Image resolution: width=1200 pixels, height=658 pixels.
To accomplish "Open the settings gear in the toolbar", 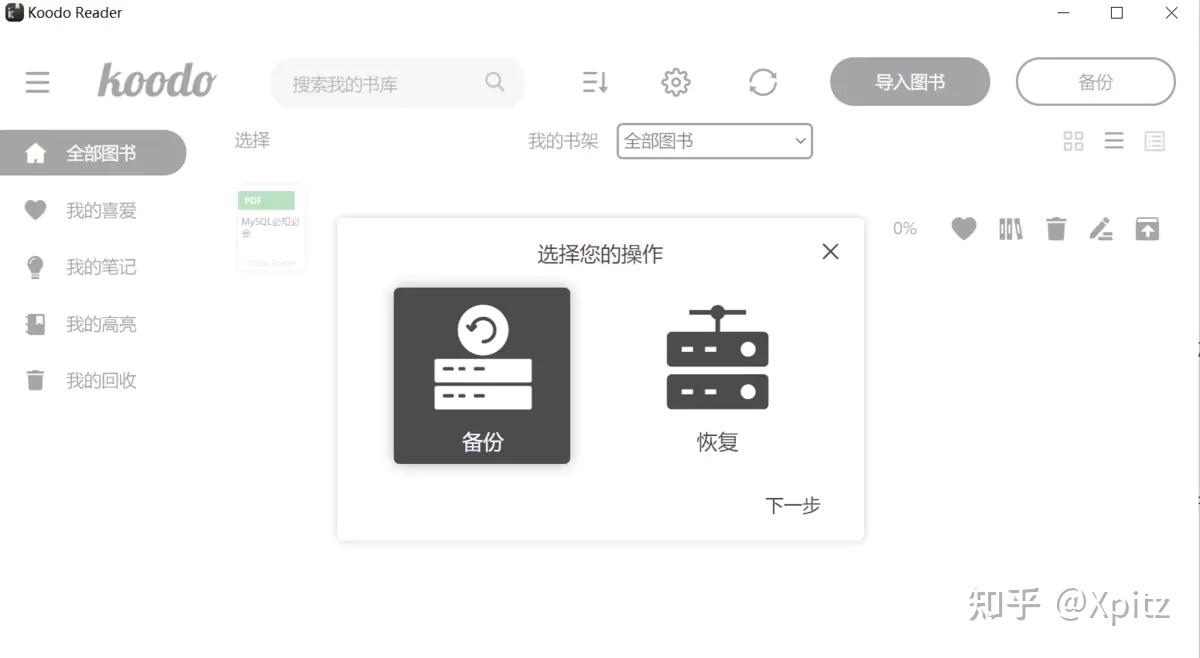I will click(x=675, y=82).
